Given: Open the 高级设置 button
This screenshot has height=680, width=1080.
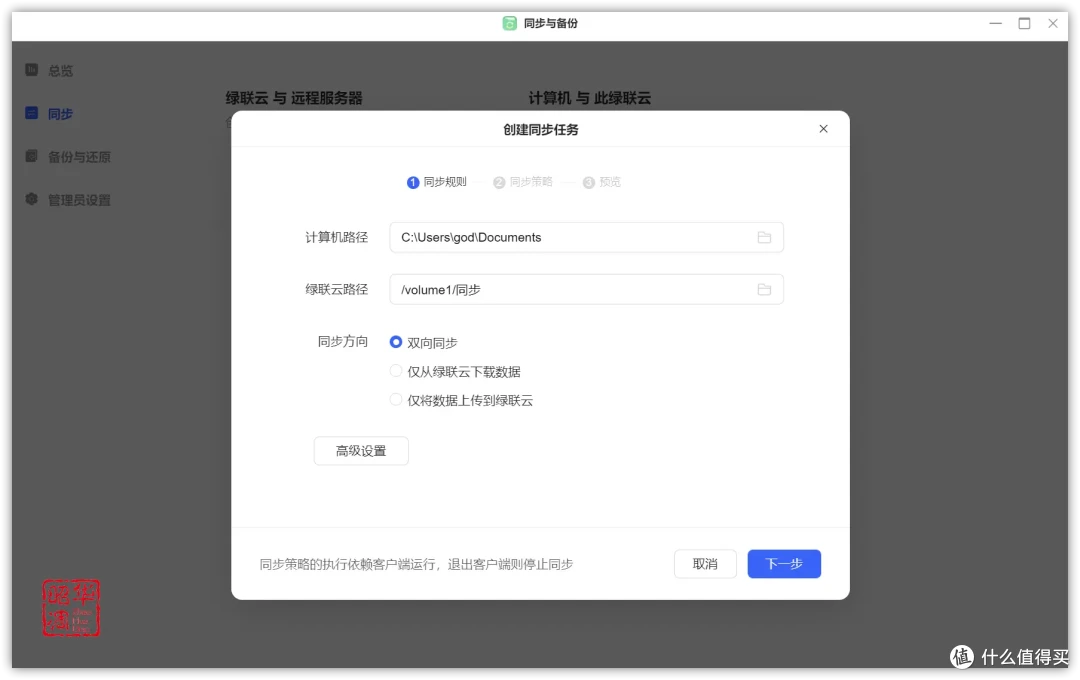Looking at the screenshot, I should (361, 451).
